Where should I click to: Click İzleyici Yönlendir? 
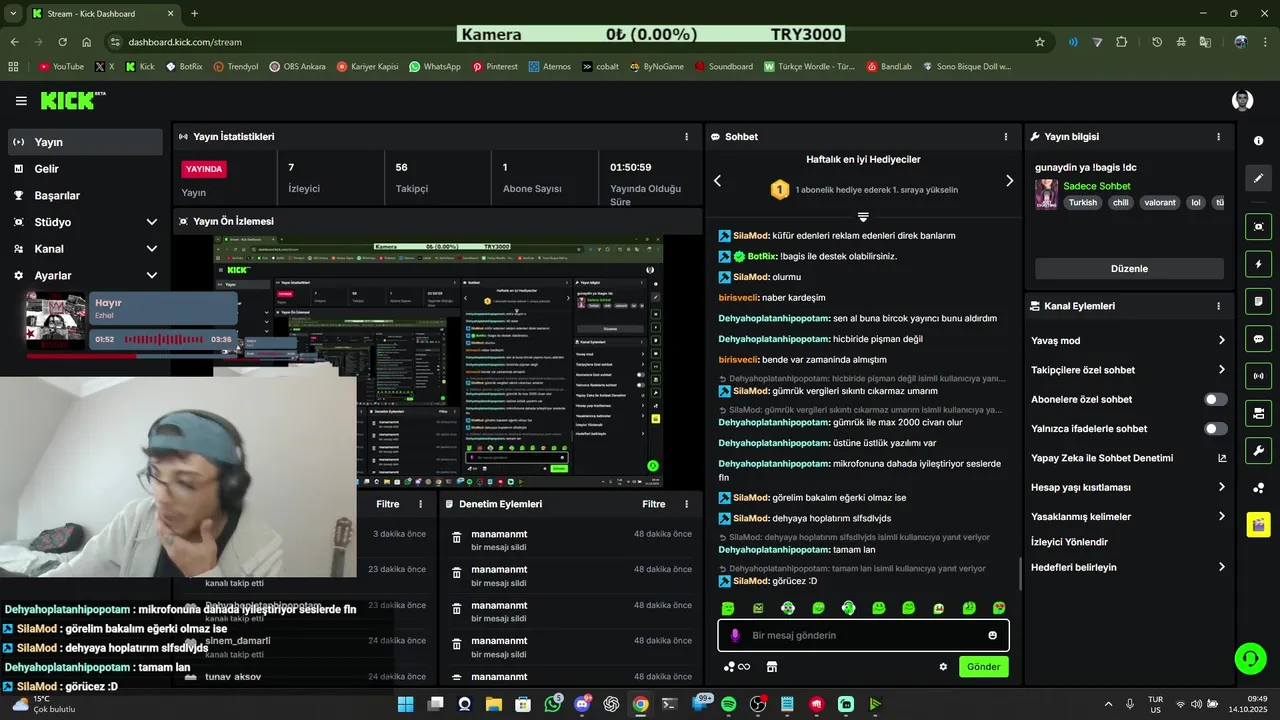pos(1069,542)
